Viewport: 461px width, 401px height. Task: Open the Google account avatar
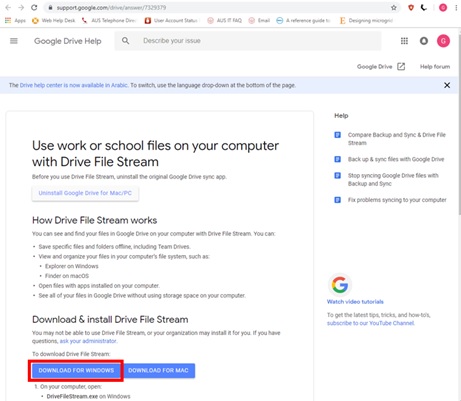pyautogui.click(x=443, y=41)
